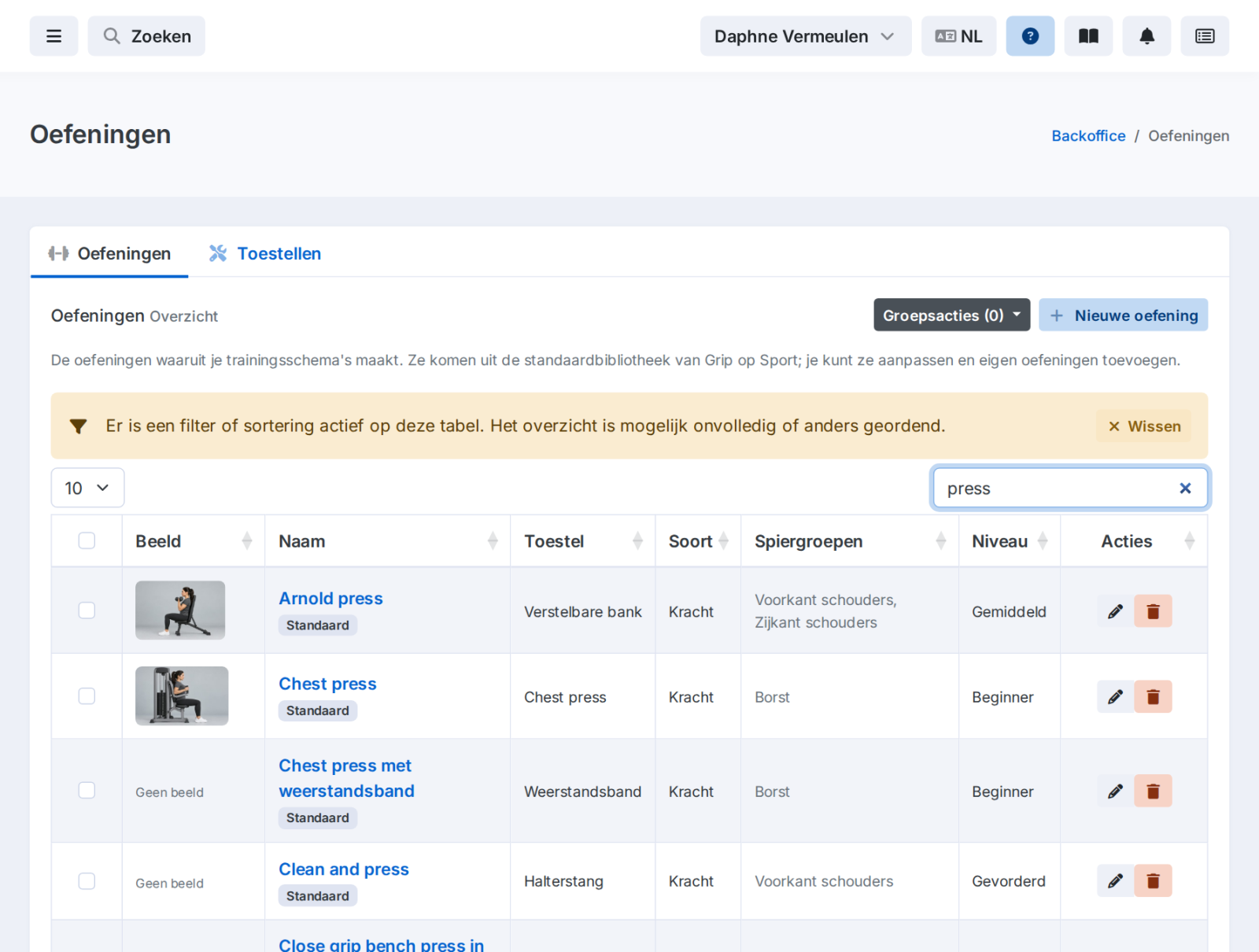Clear the search field with X
This screenshot has height=952, width=1259.
click(x=1185, y=489)
